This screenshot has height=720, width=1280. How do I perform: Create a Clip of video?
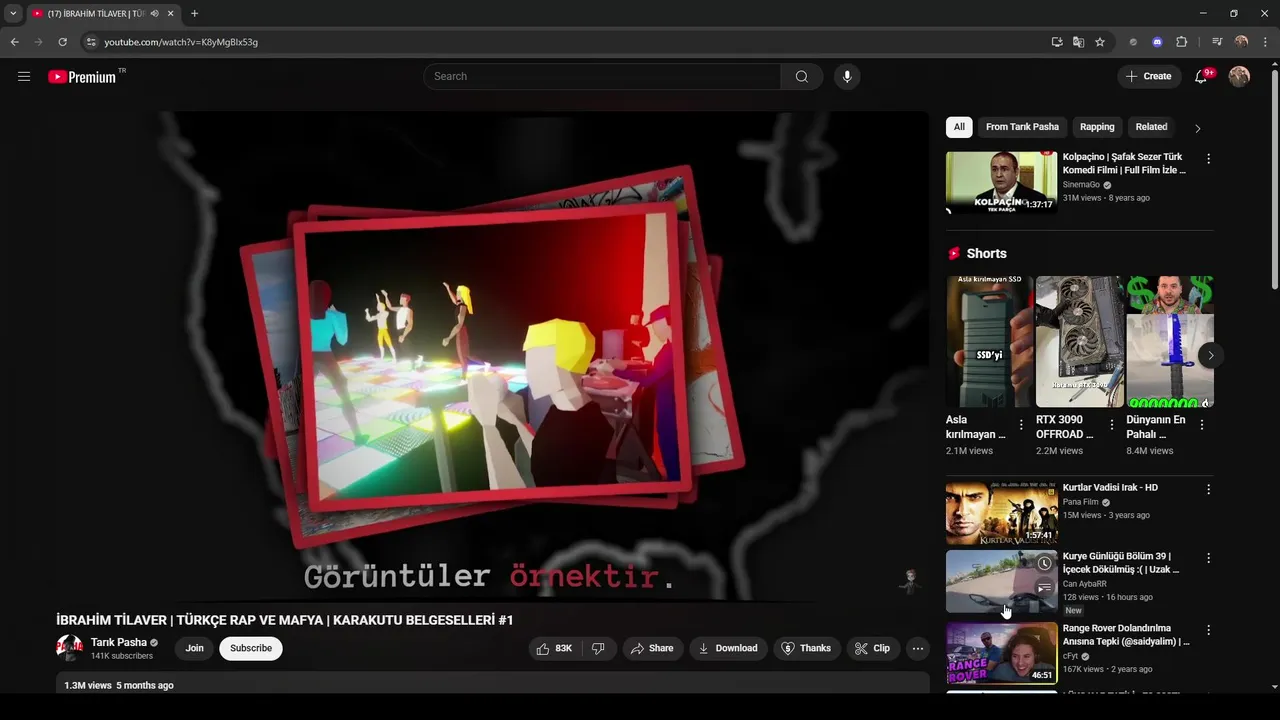point(872,648)
